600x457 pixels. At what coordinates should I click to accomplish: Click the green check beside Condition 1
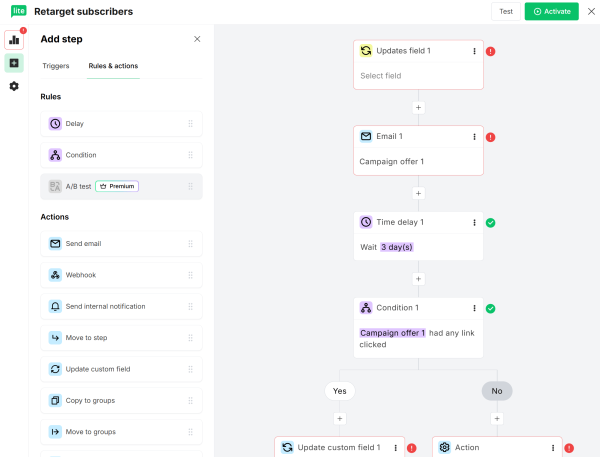coord(491,308)
